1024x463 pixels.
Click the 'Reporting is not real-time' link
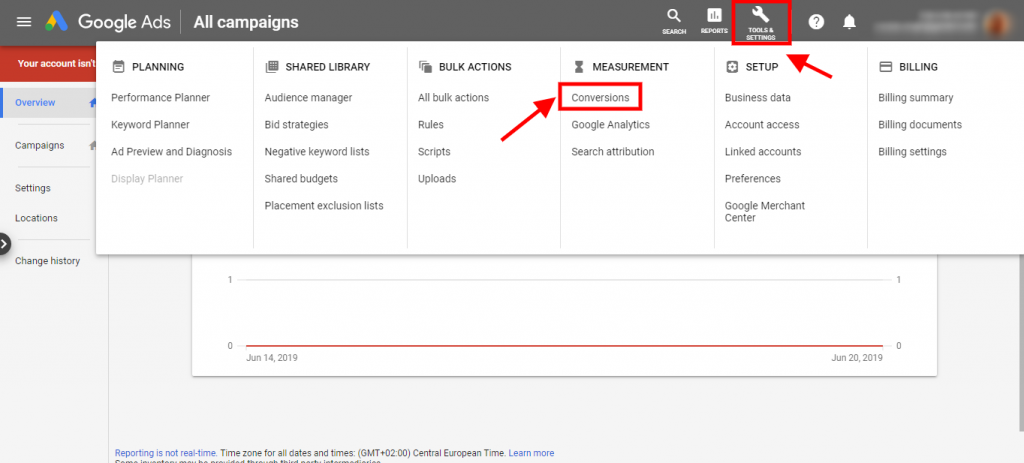166,453
